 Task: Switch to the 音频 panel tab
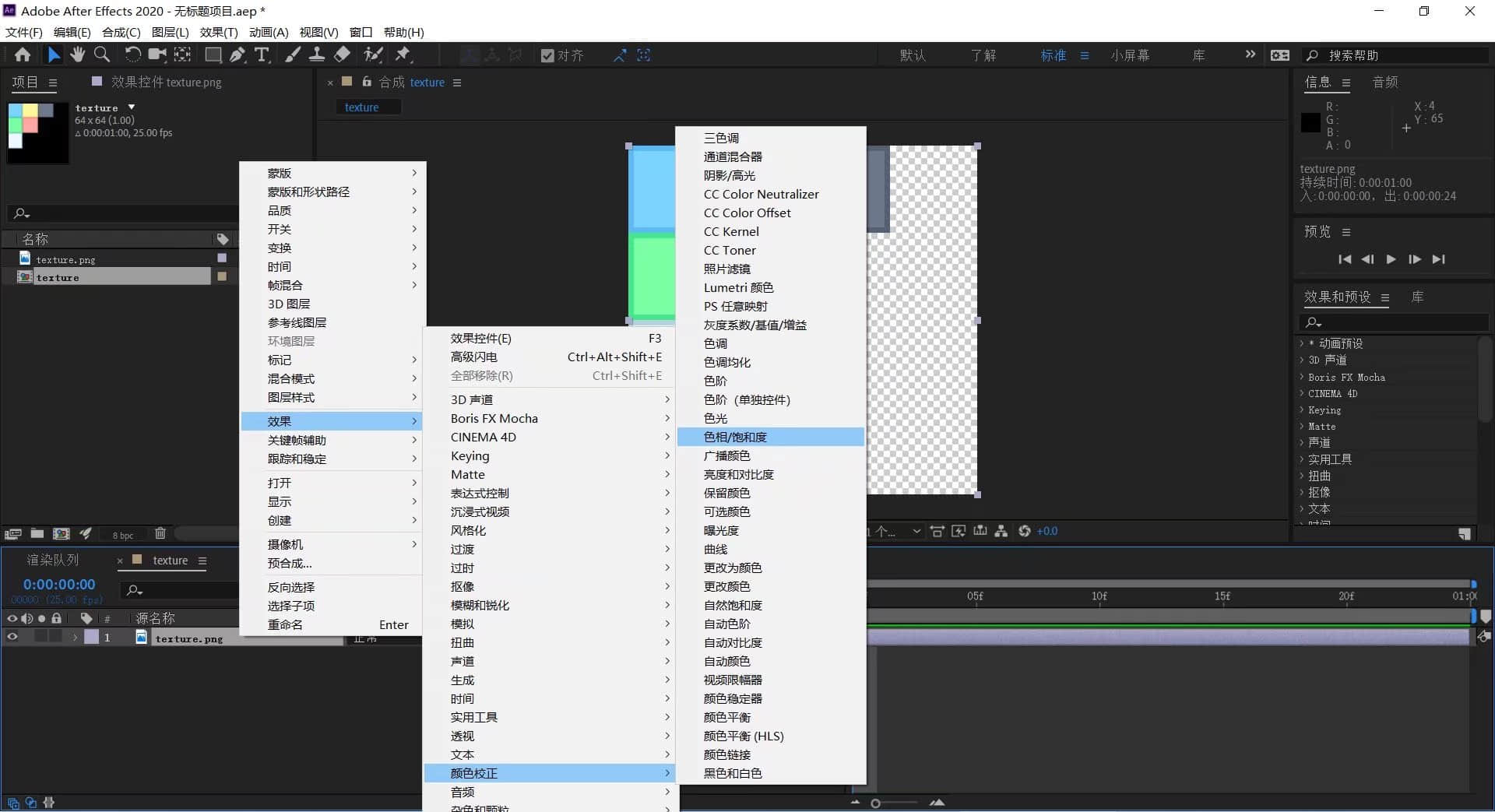1385,82
